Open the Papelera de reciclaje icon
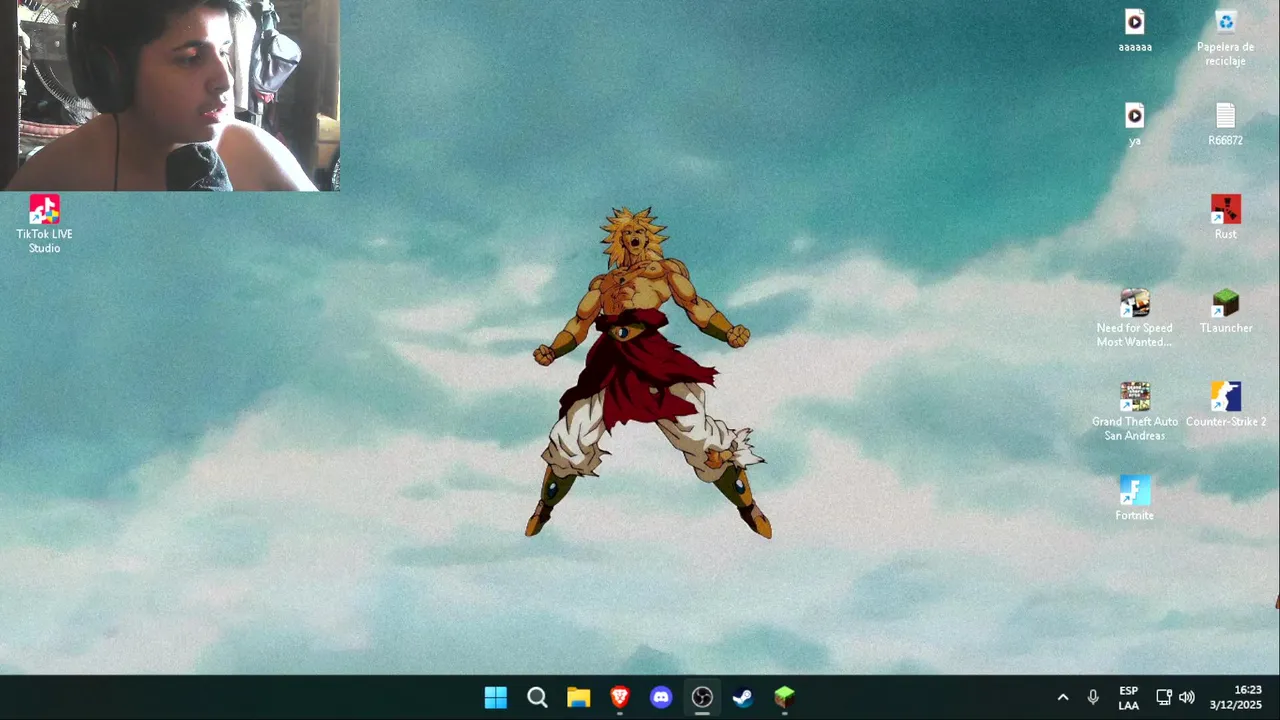Screen dimensions: 1280x720 tap(1225, 38)
